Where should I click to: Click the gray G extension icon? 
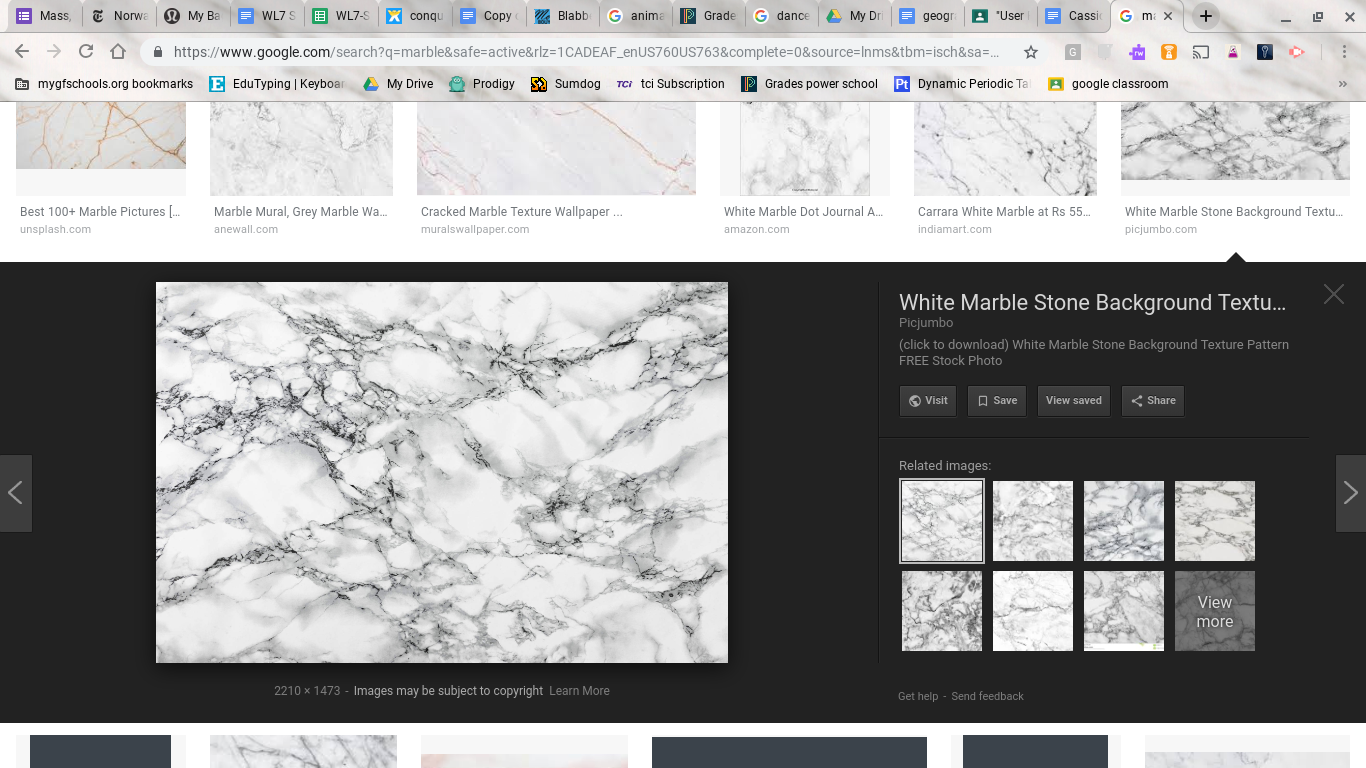pos(1073,52)
